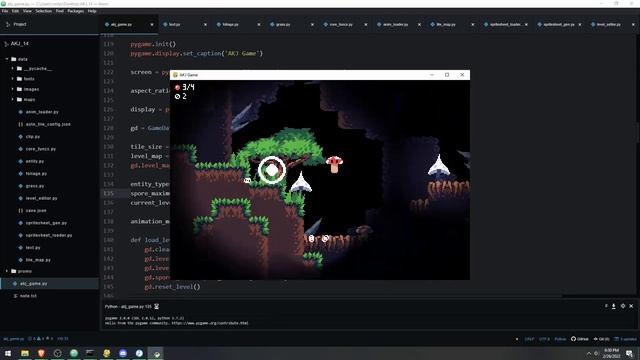Image resolution: width=640 pixels, height=360 pixels.
Task: Close the foliage.py editor tab
Action: (259, 24)
